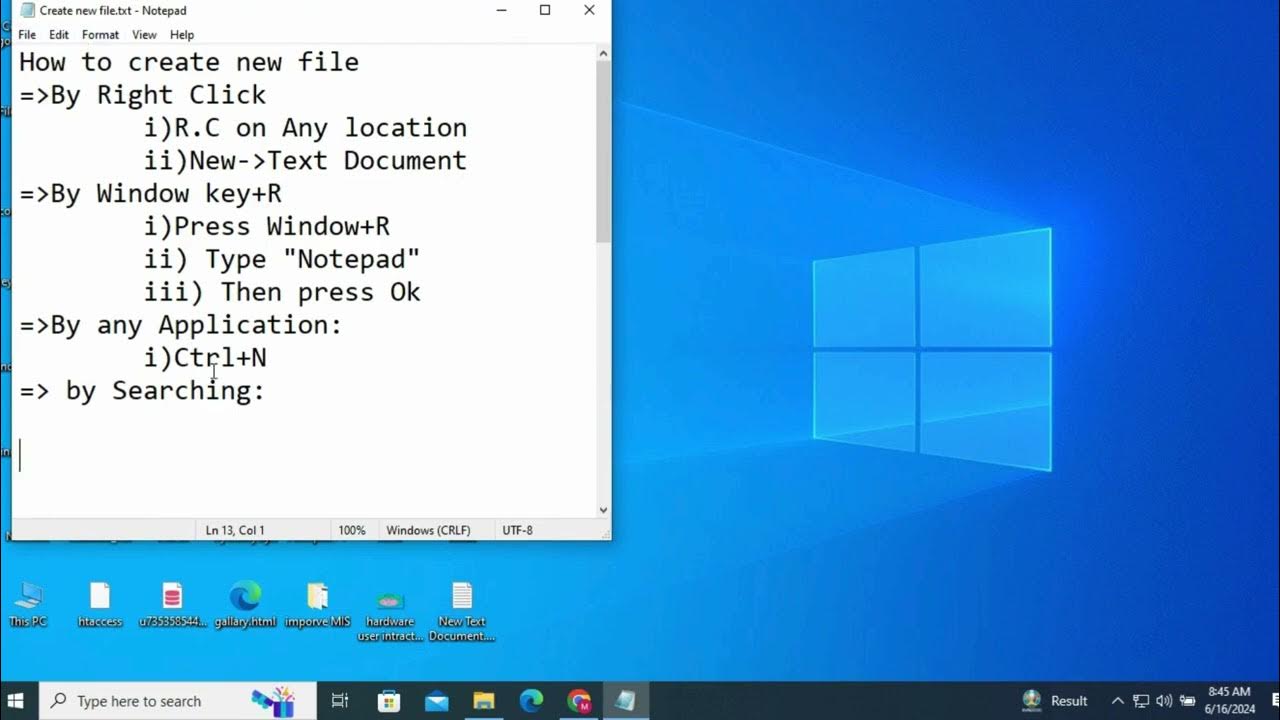Open the Windows Start menu
The image size is (1280, 720).
point(16,701)
